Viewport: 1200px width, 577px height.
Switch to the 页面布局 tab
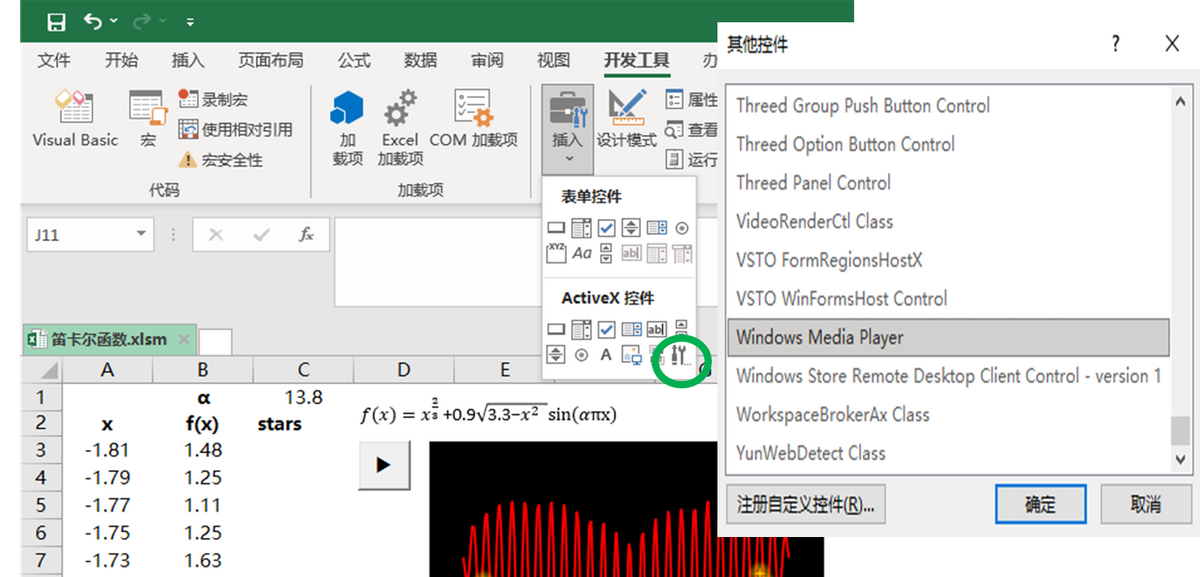[x=271, y=60]
